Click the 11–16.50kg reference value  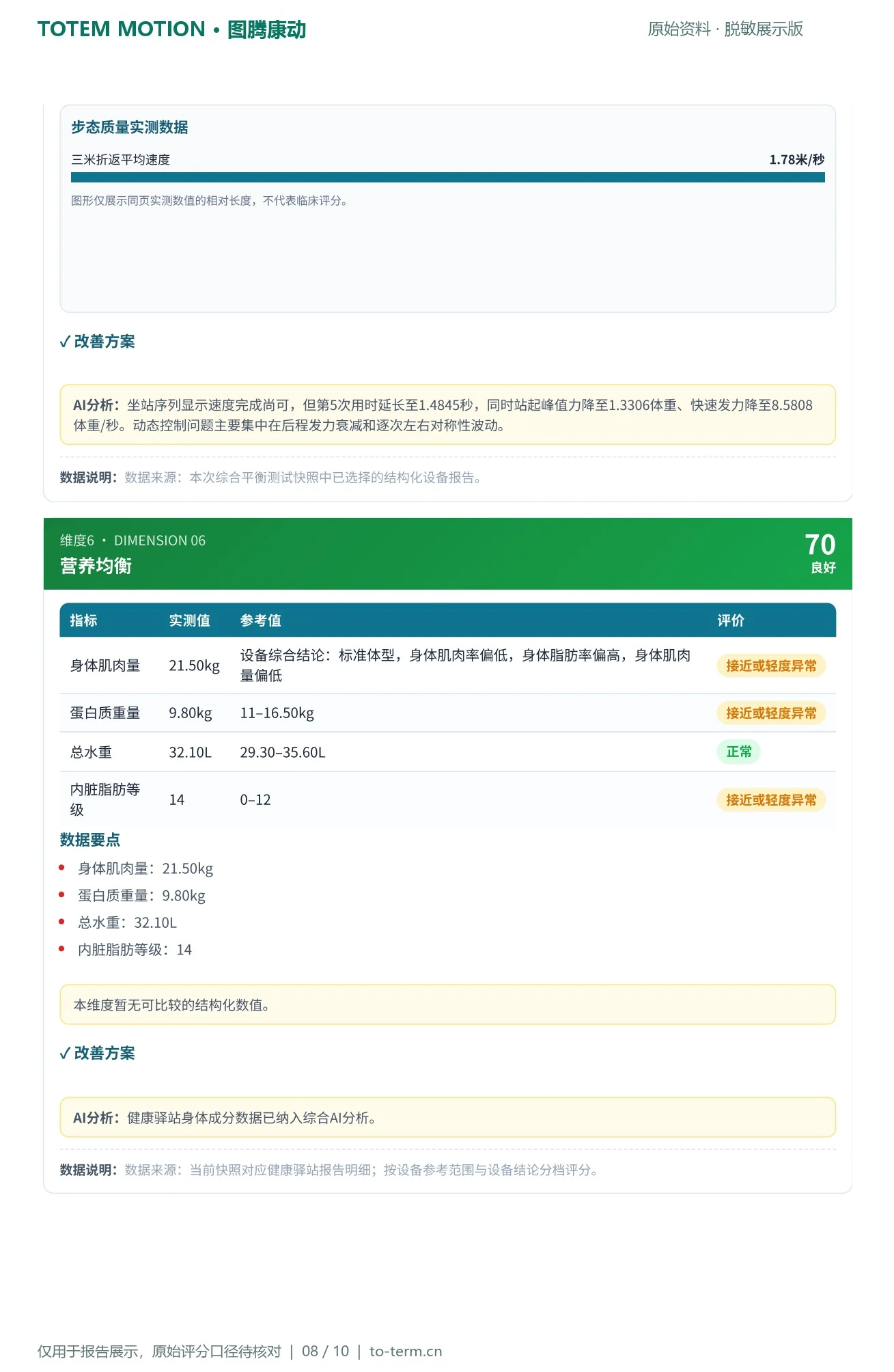click(x=277, y=713)
